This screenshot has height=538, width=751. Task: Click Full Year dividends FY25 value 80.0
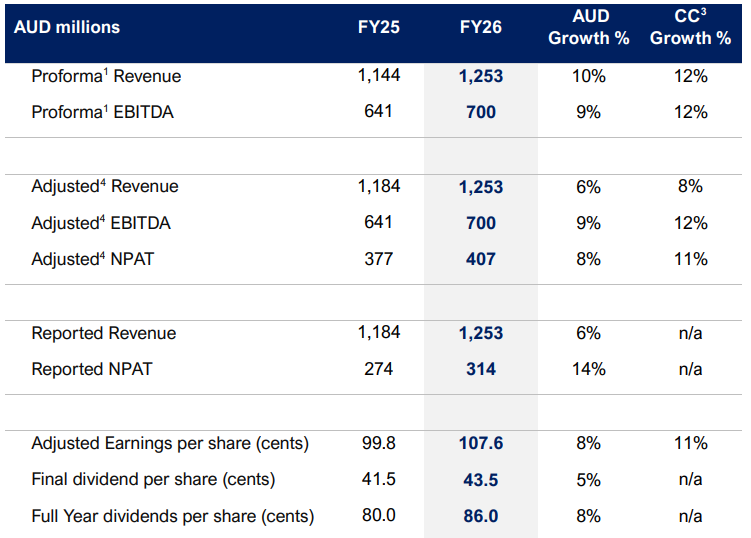[x=378, y=515]
